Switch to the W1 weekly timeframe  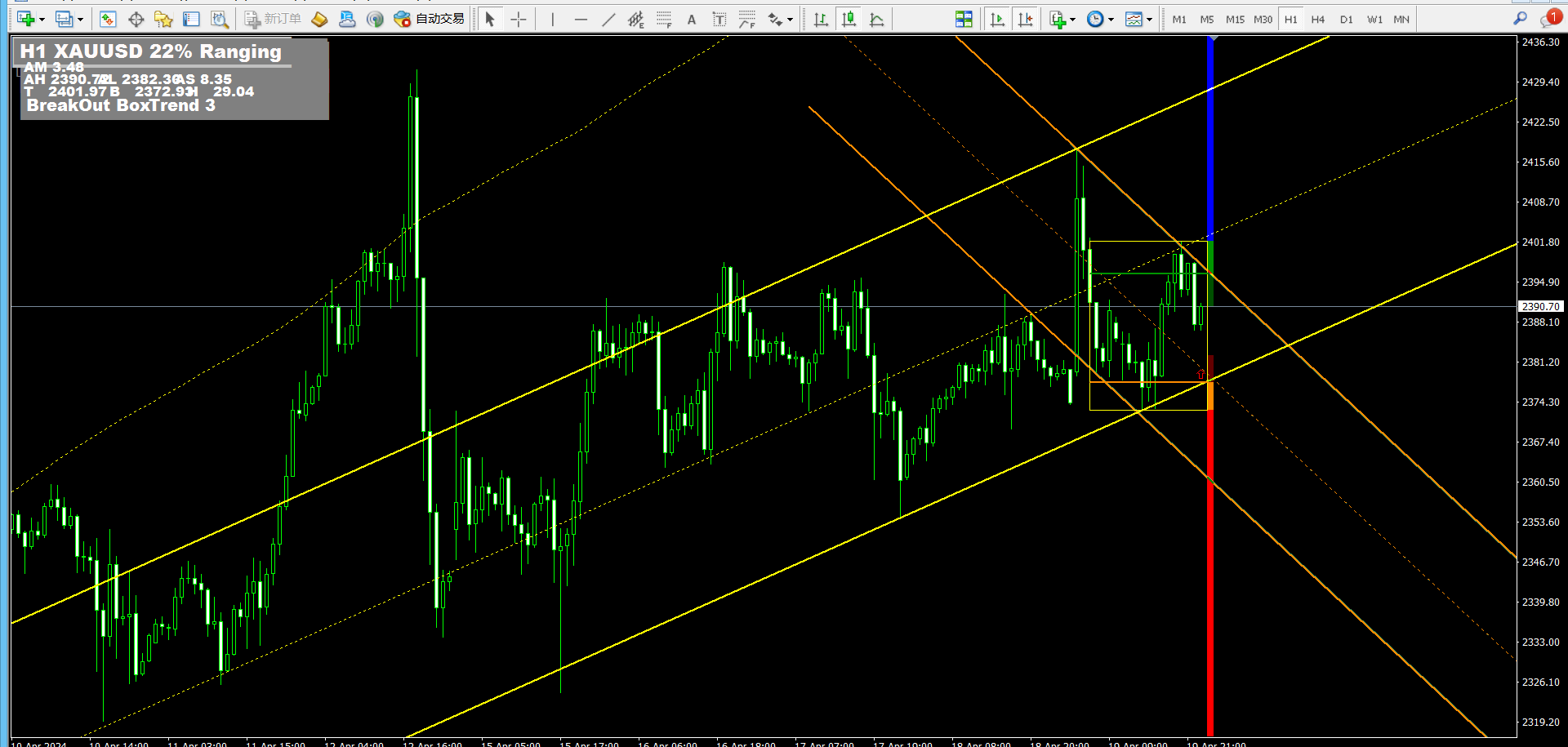click(1375, 20)
